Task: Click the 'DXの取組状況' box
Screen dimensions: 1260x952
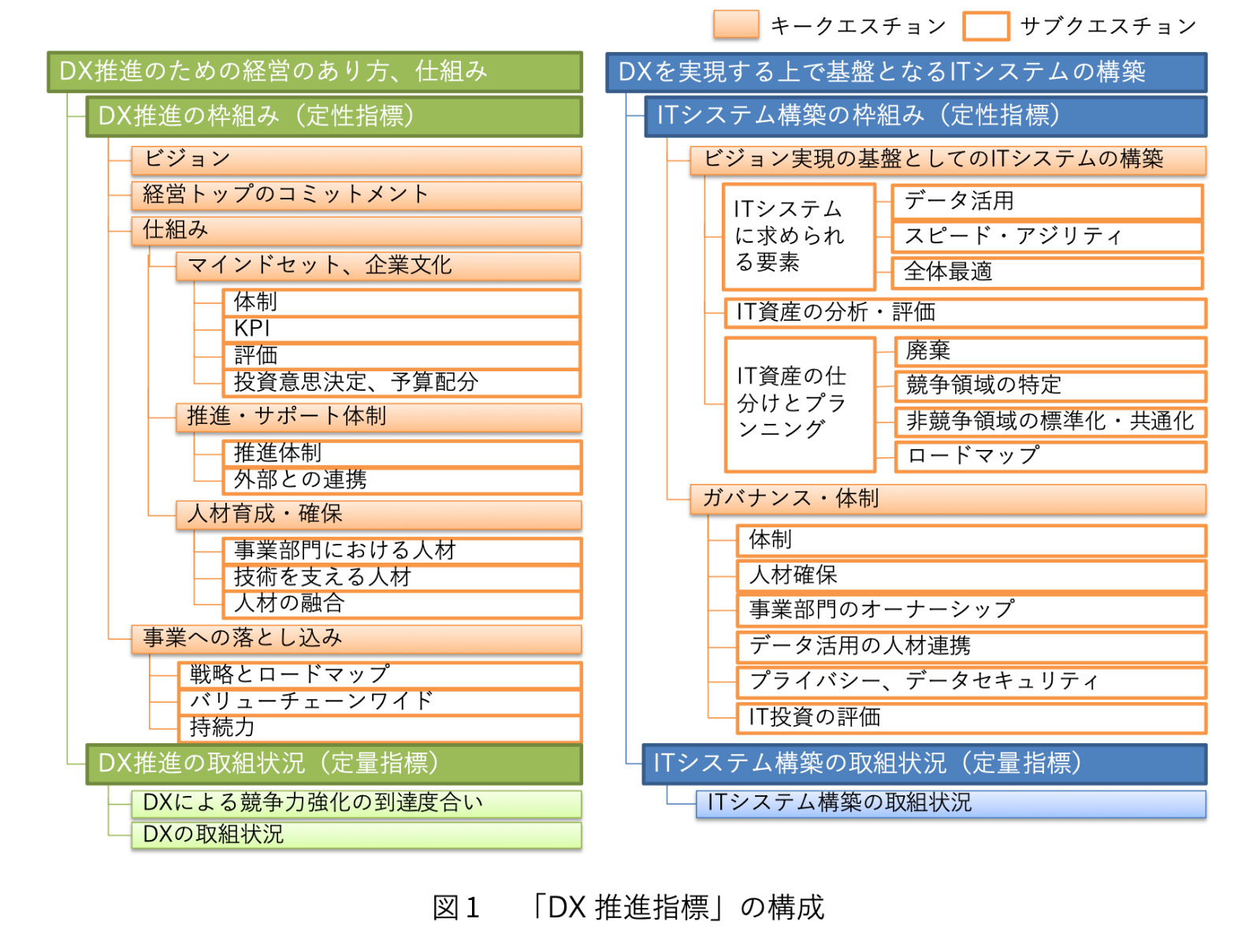Action: pos(356,835)
